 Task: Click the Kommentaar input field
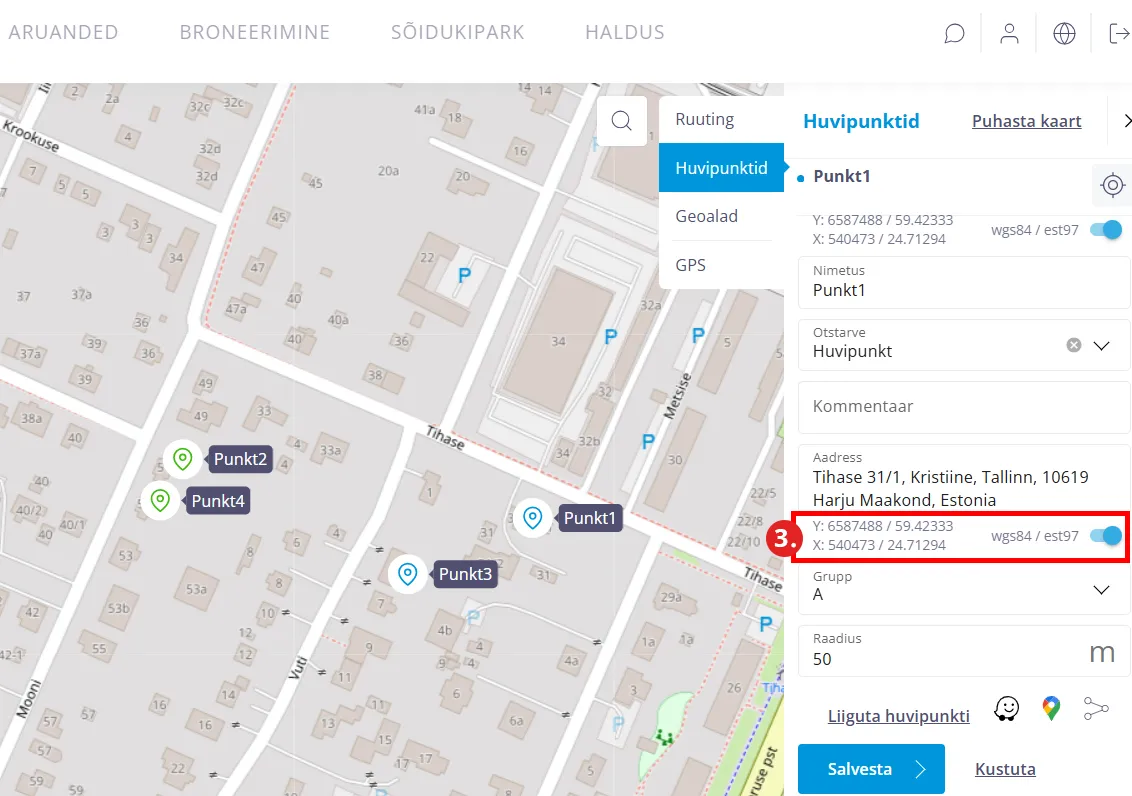[x=963, y=406]
